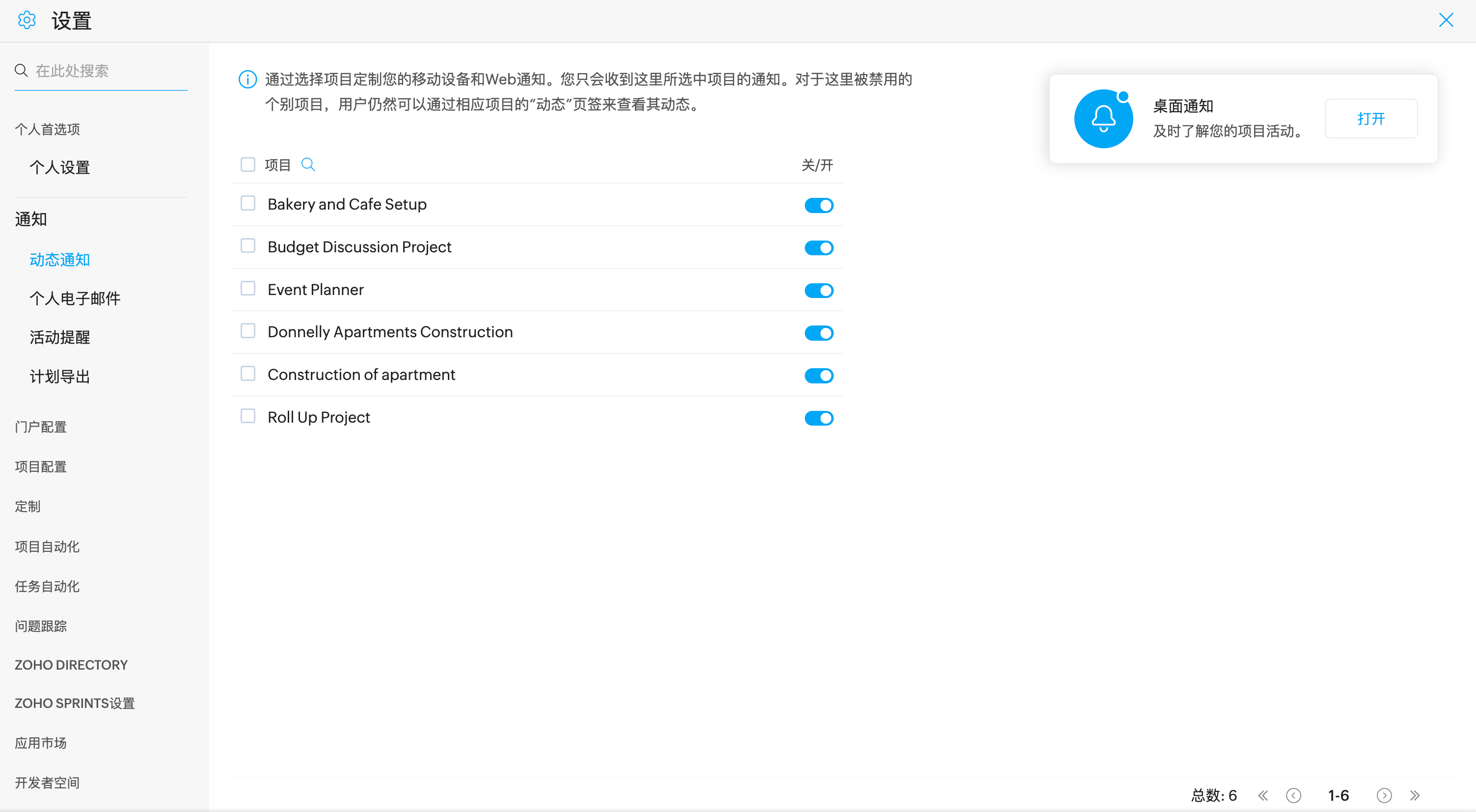
Task: Expand the 问题跟踪 section
Action: coord(41,626)
